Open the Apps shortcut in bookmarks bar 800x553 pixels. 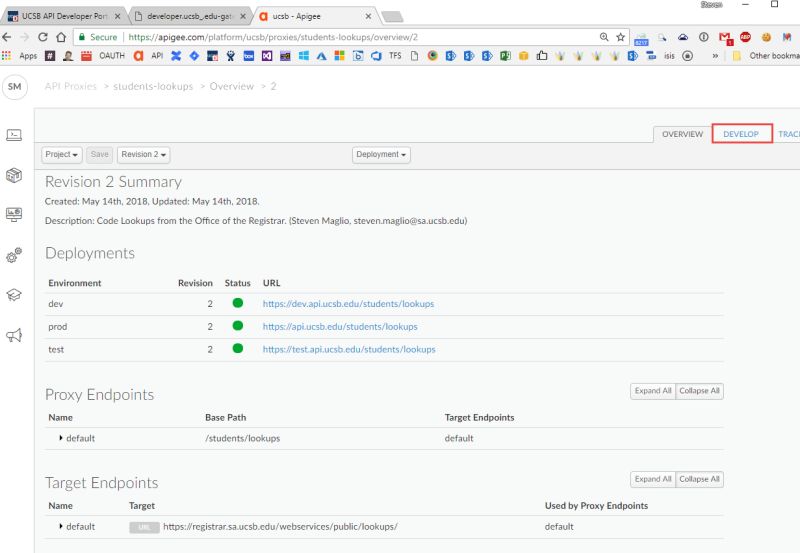(x=19, y=56)
